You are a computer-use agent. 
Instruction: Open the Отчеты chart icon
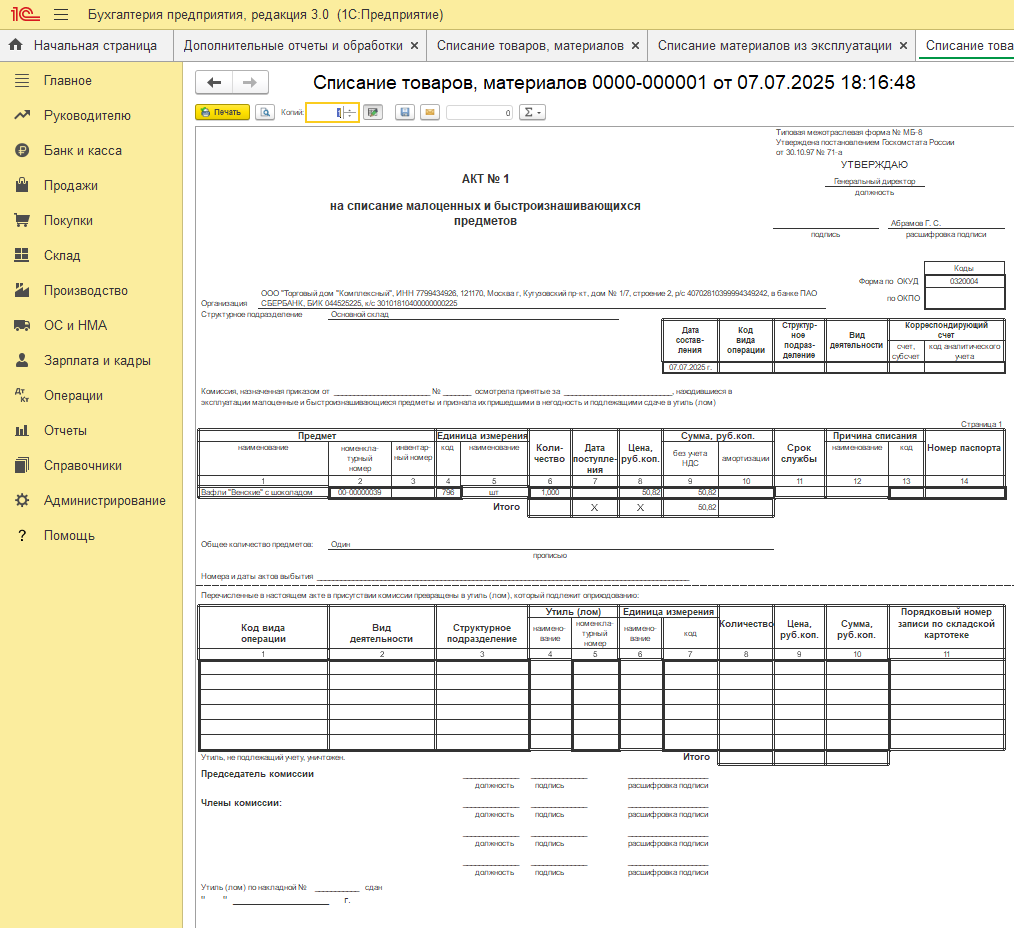[x=22, y=431]
